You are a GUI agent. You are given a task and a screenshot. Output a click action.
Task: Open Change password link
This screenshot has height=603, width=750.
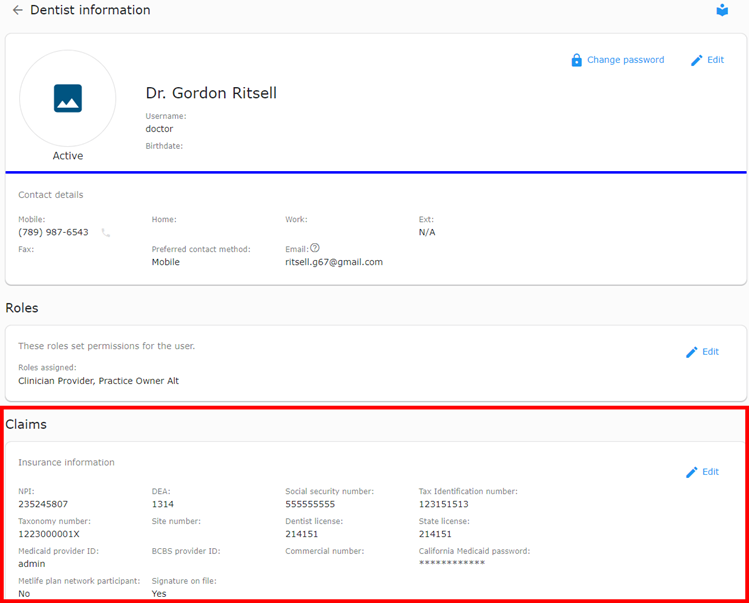[x=626, y=60]
